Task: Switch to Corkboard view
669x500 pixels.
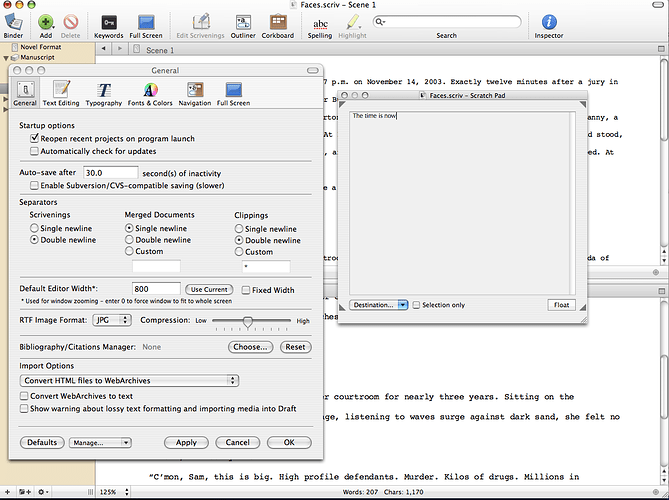Action: point(278,22)
